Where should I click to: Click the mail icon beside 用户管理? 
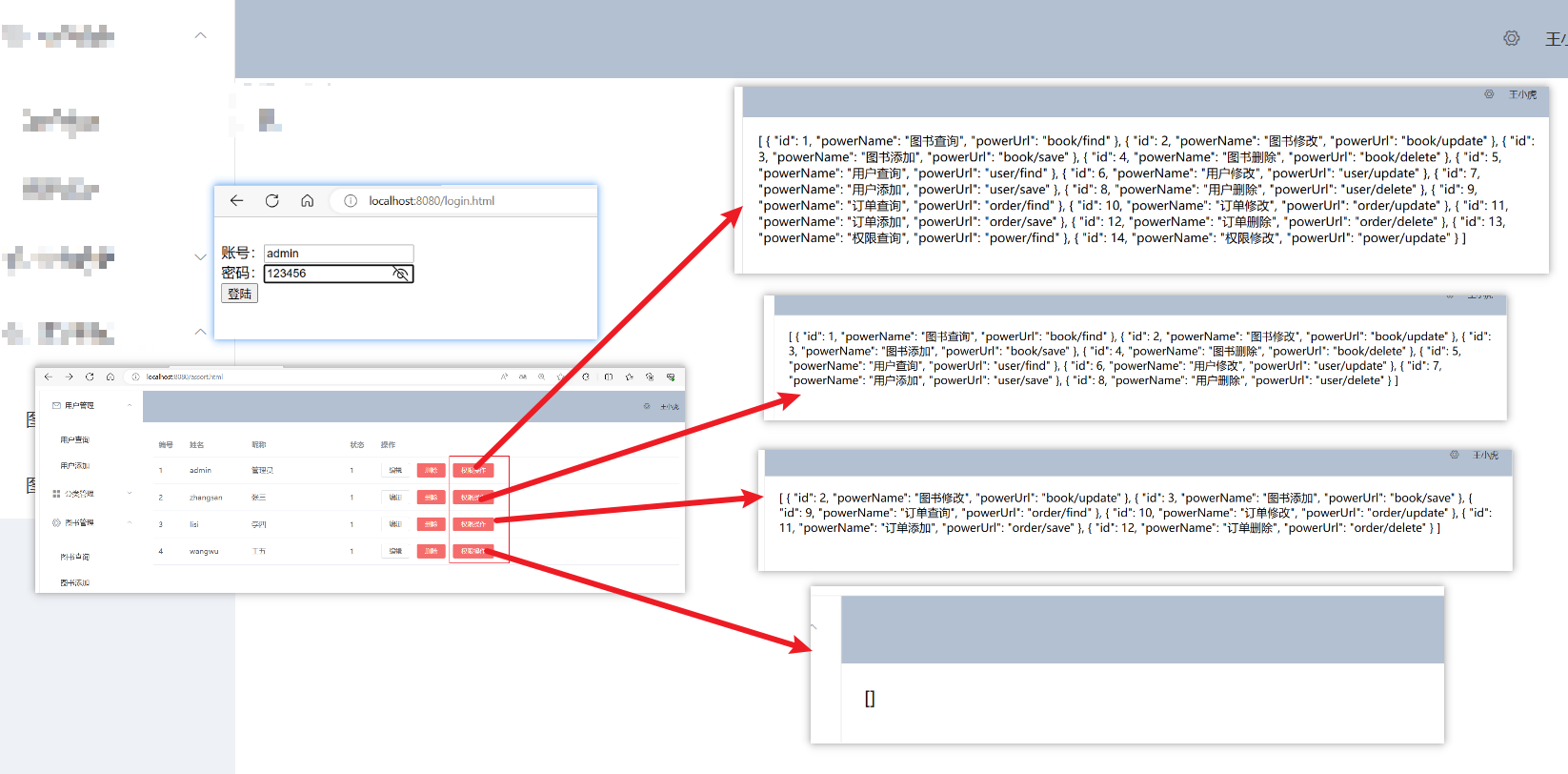click(56, 405)
